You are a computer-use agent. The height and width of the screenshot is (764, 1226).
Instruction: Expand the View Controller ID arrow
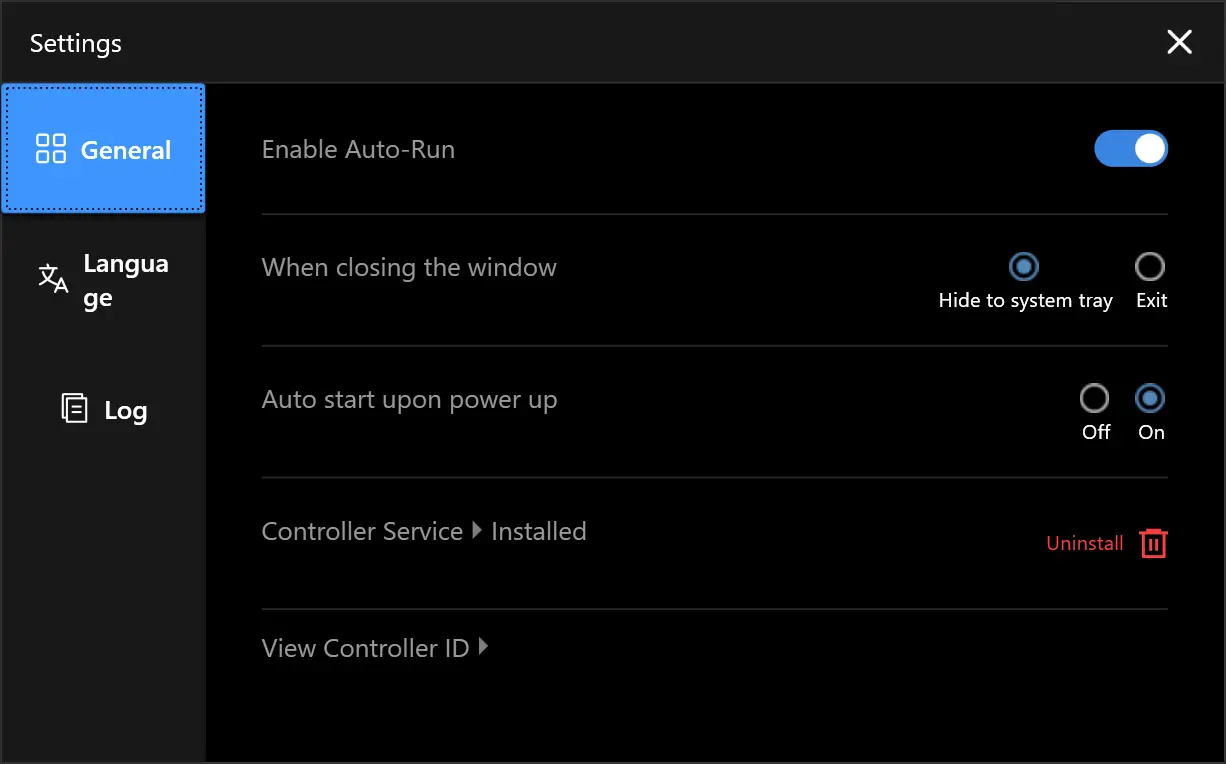click(483, 647)
